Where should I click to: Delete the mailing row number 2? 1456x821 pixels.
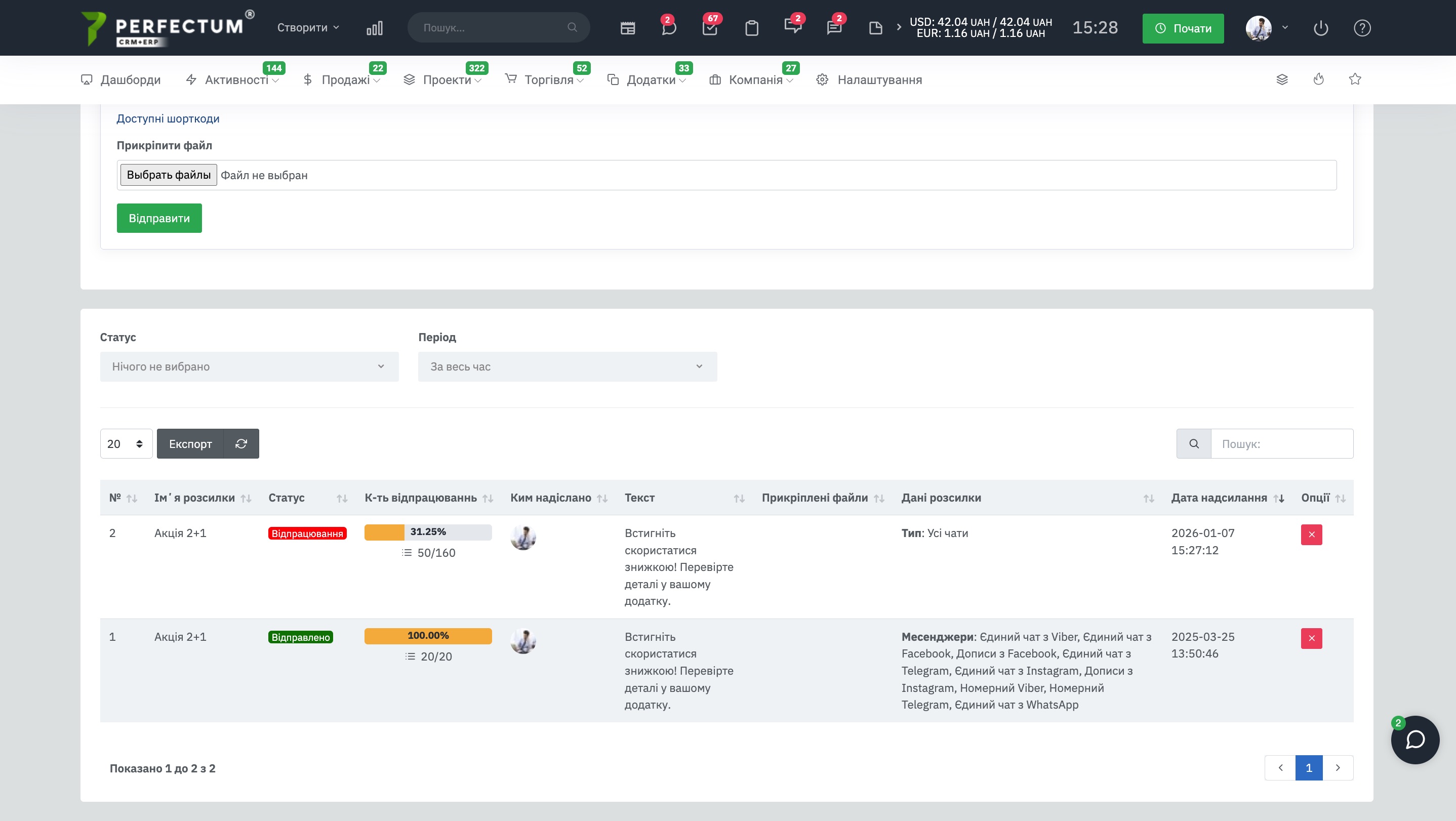(1311, 535)
